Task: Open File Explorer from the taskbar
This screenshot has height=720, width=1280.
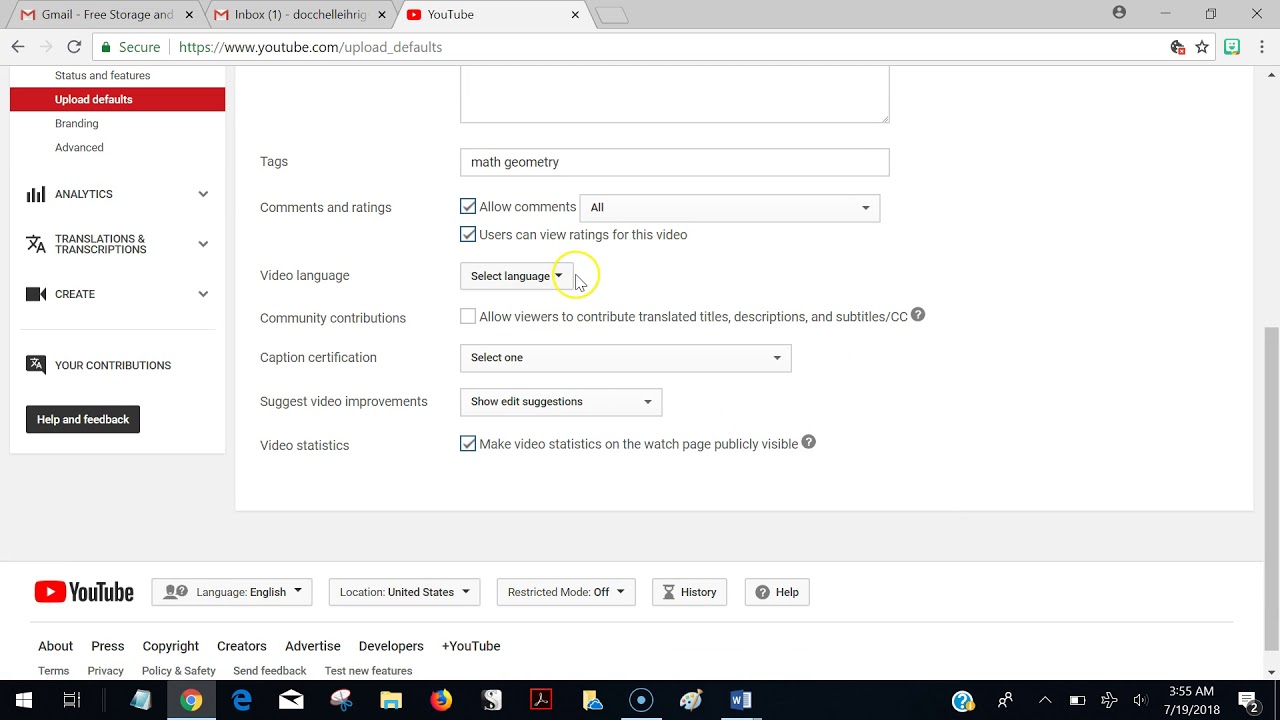Action: tap(391, 700)
